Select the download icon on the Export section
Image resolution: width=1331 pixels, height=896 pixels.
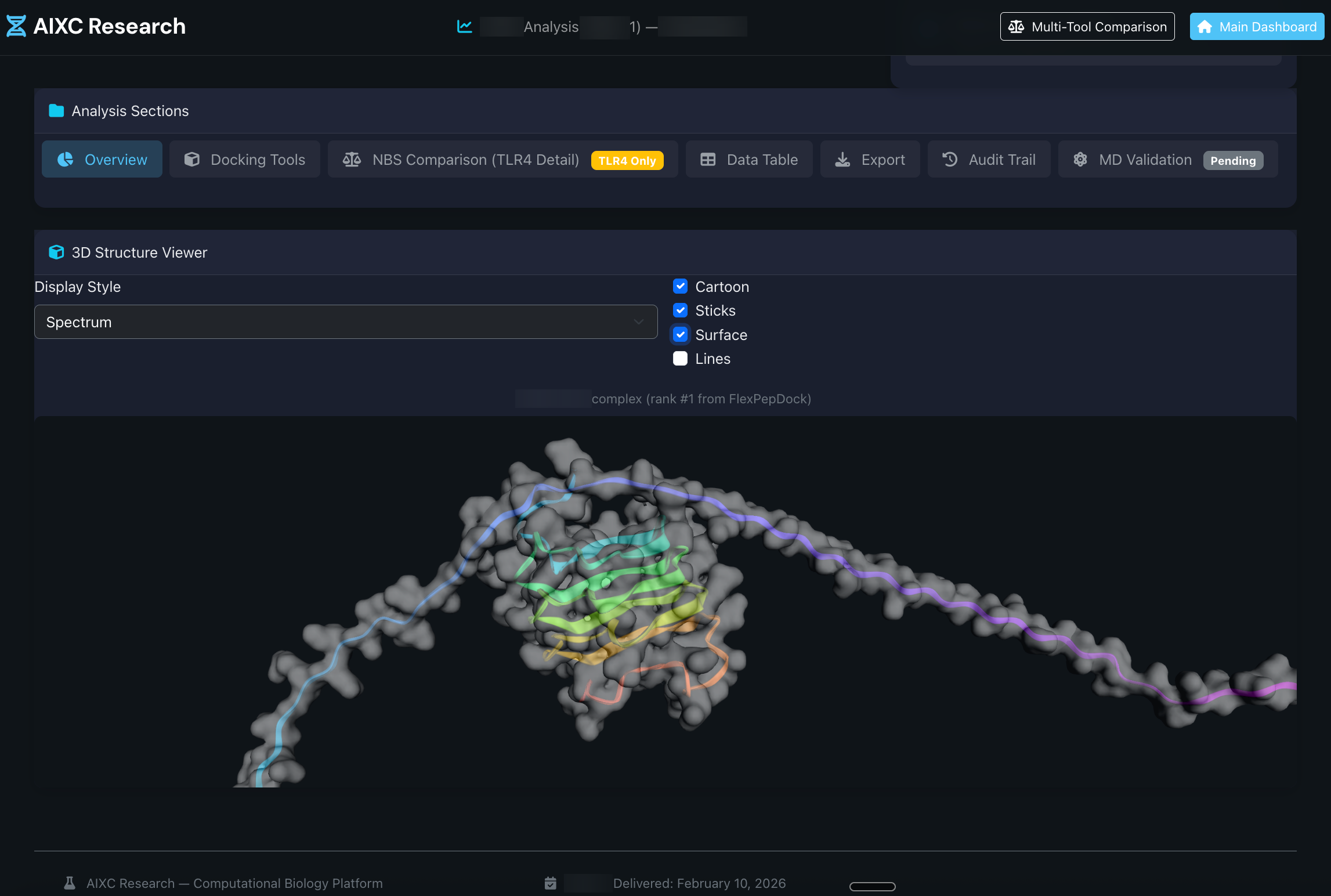(842, 159)
